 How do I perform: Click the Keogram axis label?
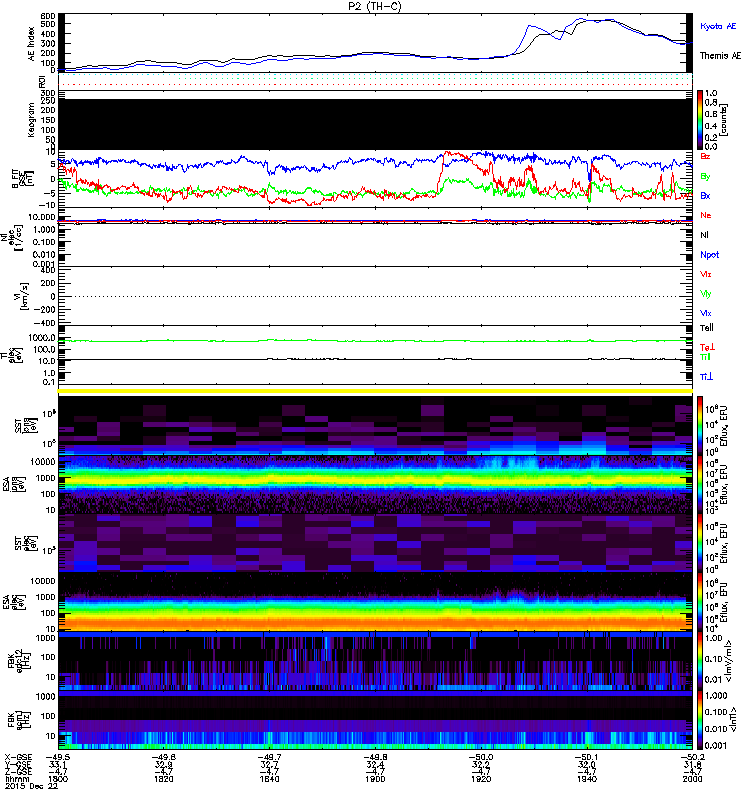pyautogui.click(x=32, y=120)
